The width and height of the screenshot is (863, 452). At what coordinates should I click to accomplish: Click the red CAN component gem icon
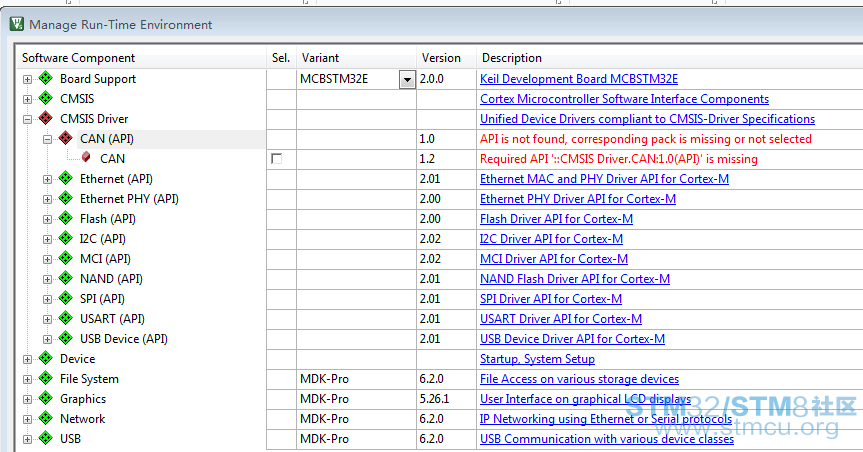pos(86,157)
